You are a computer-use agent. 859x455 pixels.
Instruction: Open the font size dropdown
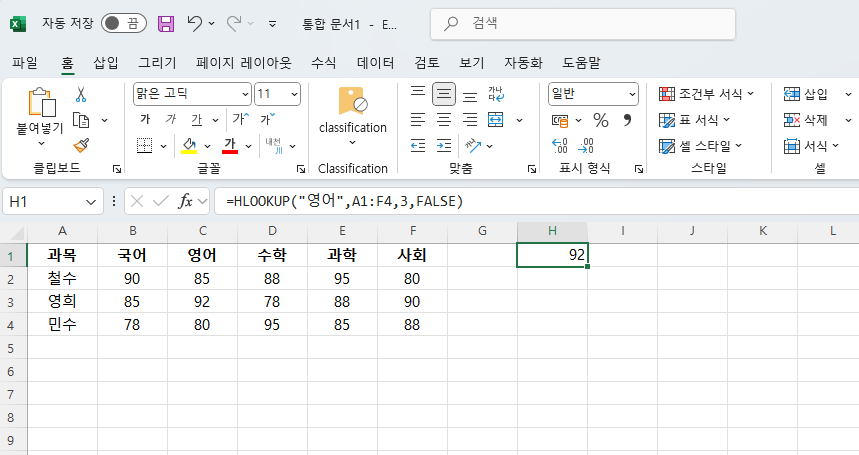tap(295, 95)
